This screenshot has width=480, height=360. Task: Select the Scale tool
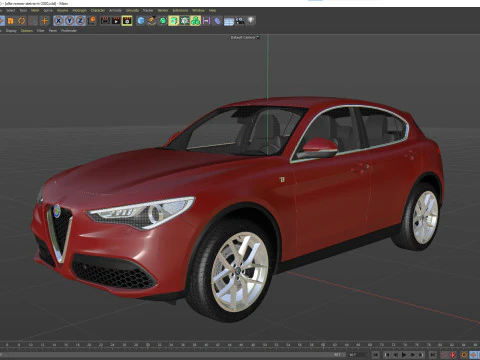point(11,21)
